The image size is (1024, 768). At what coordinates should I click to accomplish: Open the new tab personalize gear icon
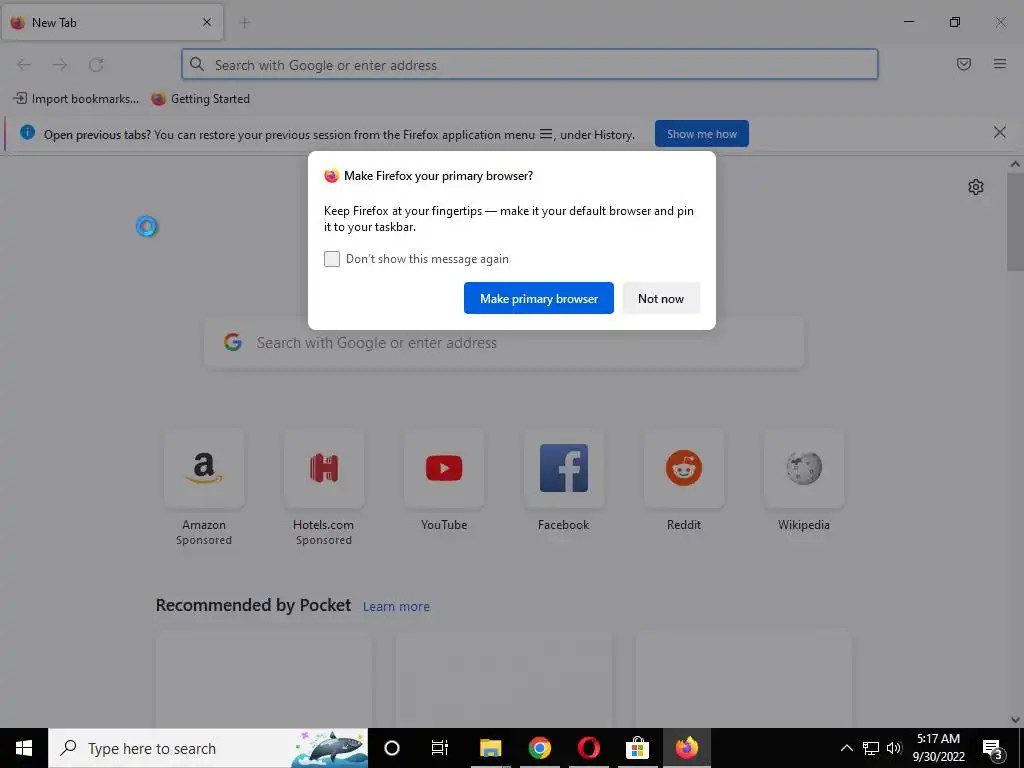coord(976,187)
